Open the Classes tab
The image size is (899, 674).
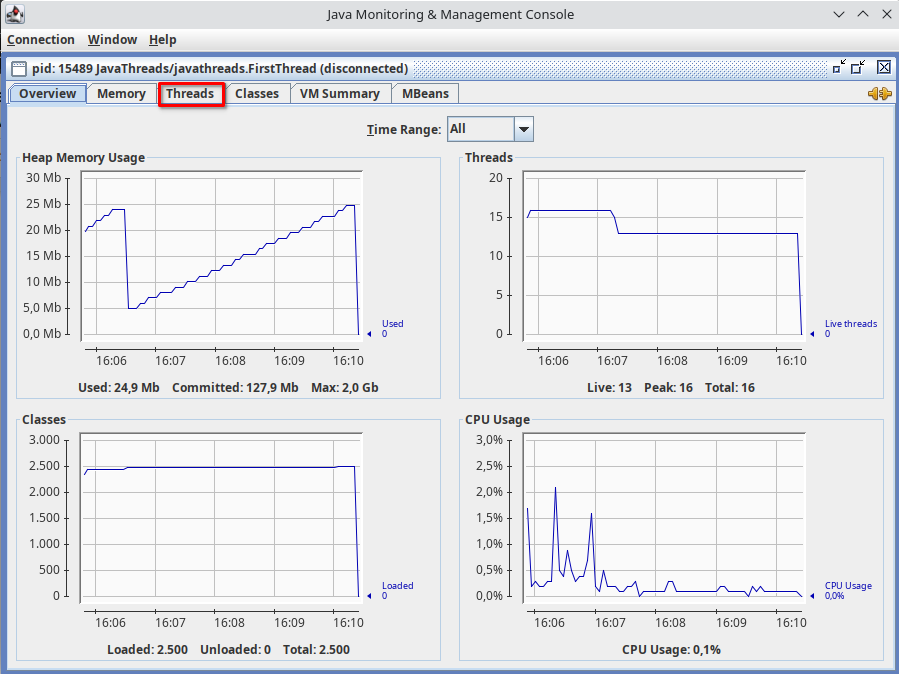pyautogui.click(x=257, y=93)
